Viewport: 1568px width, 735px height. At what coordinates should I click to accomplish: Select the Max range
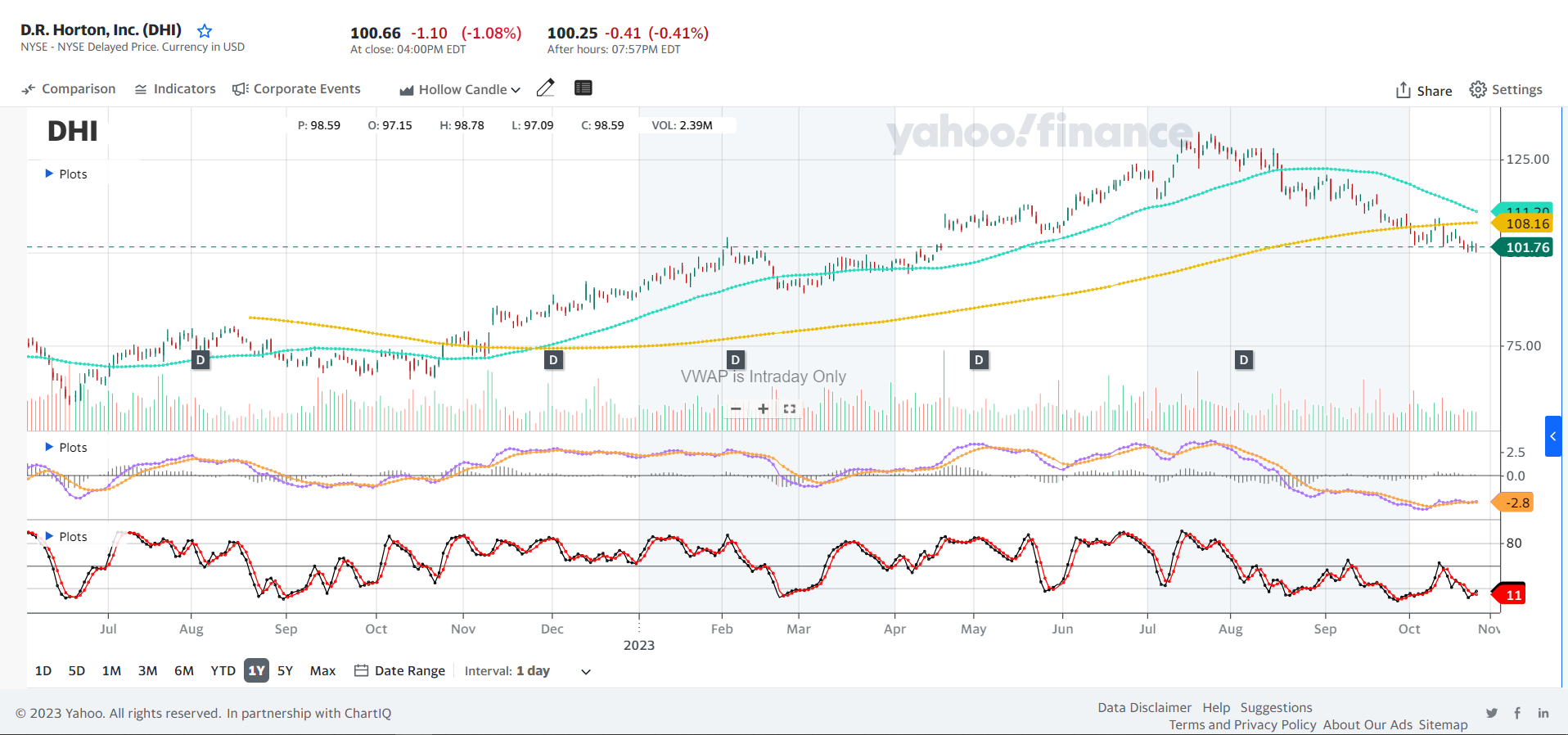(322, 670)
